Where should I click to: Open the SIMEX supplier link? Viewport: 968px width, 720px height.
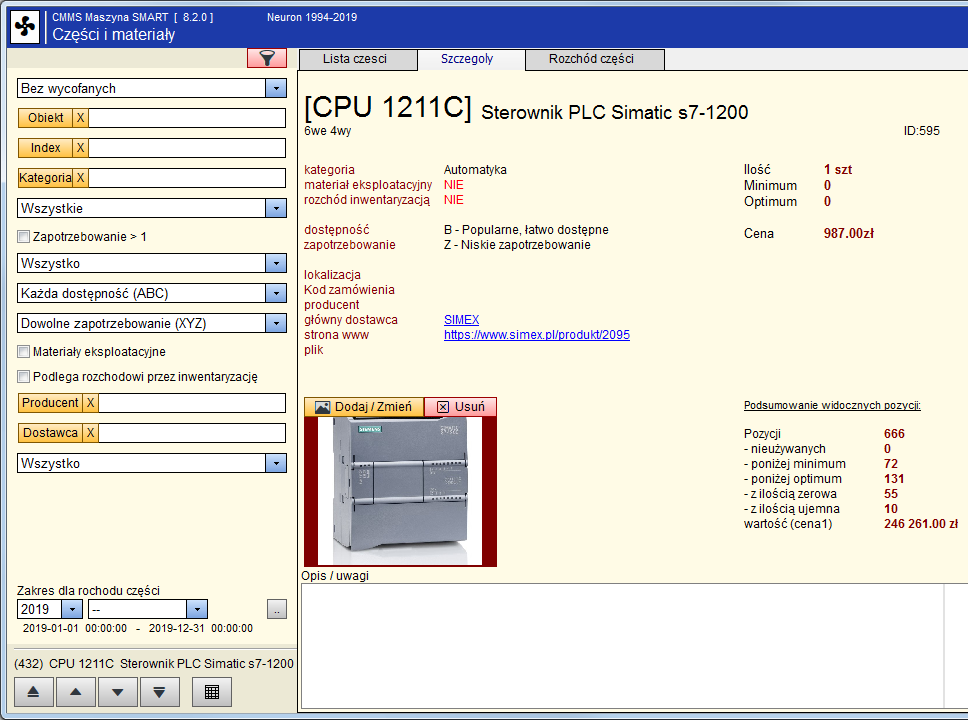461,320
